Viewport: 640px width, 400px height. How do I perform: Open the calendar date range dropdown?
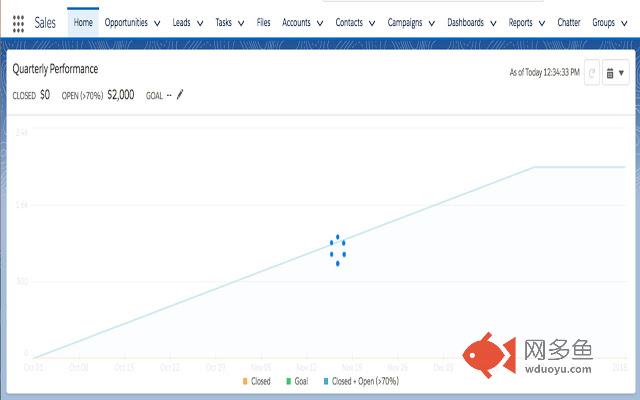click(x=616, y=73)
